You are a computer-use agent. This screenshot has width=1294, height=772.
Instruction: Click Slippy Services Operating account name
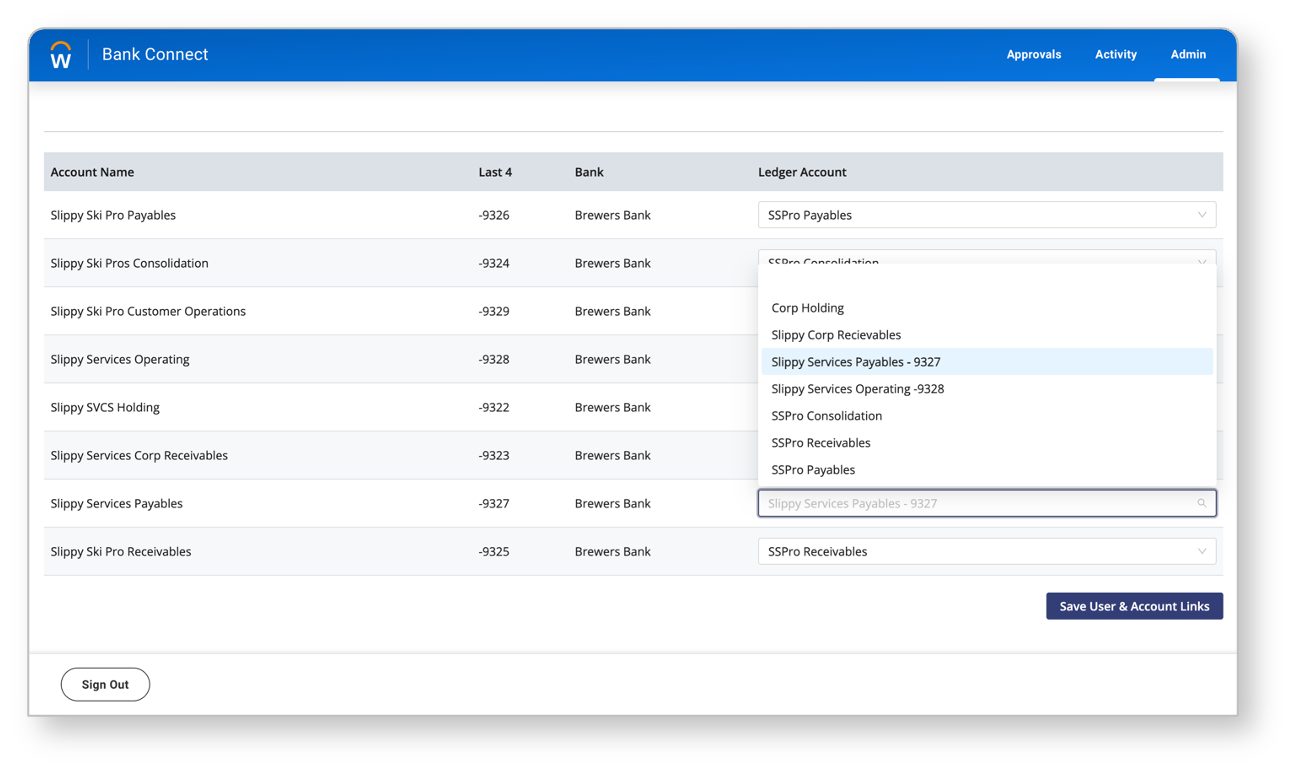click(120, 359)
